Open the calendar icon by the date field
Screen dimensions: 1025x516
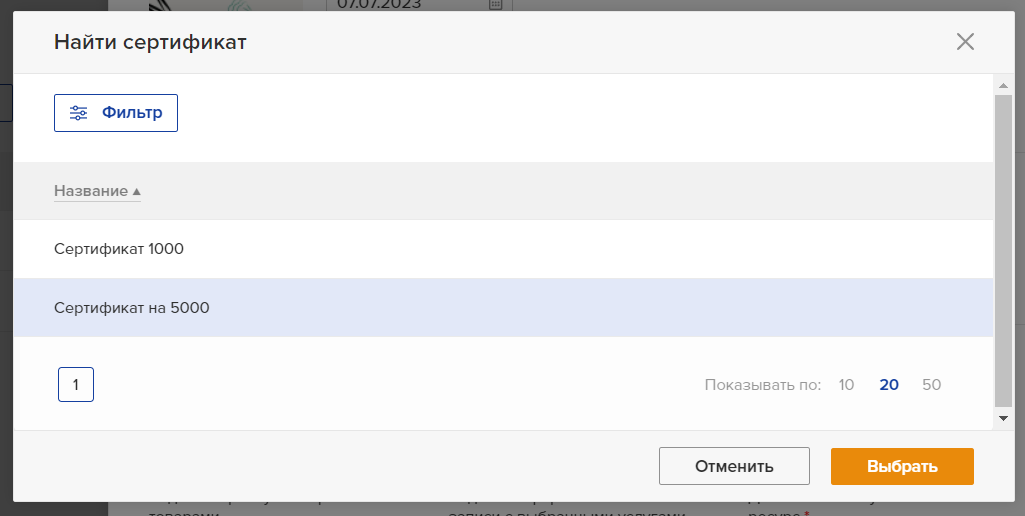click(496, 4)
